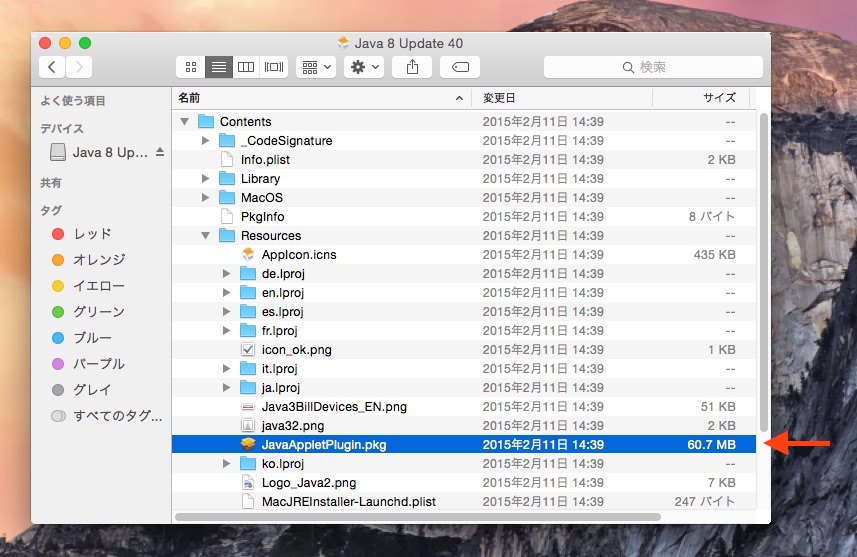The image size is (857, 557).
Task: Expand the _CodeSignature folder
Action: (206, 140)
